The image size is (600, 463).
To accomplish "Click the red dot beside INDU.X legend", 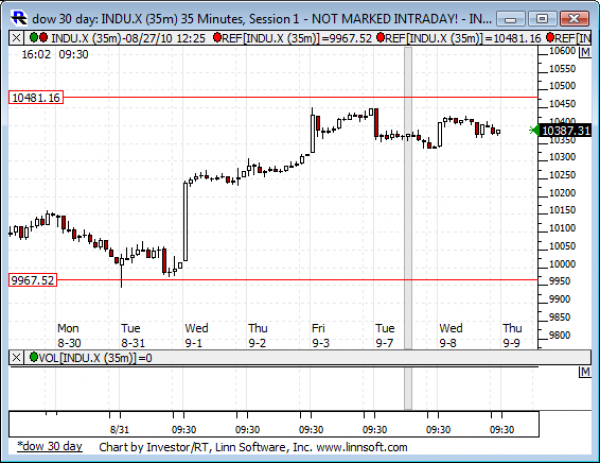I will [x=44, y=37].
